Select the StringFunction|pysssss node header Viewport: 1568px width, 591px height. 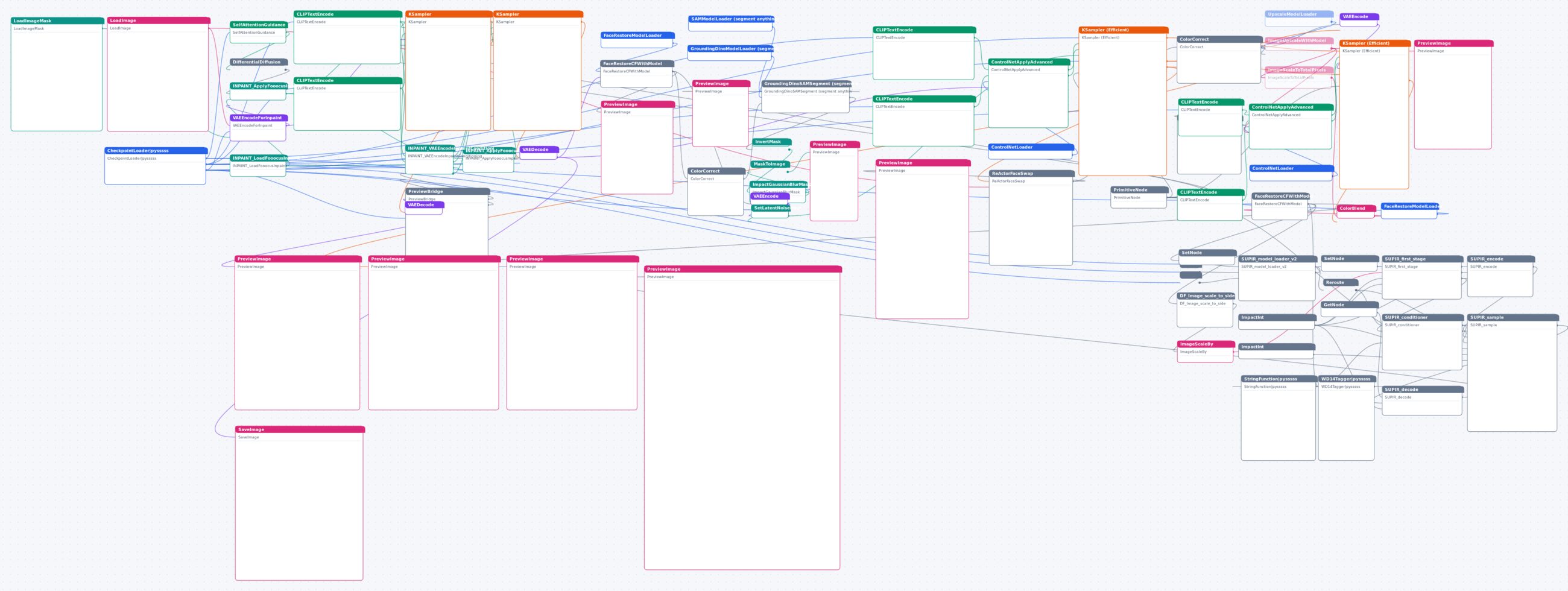pos(1279,379)
